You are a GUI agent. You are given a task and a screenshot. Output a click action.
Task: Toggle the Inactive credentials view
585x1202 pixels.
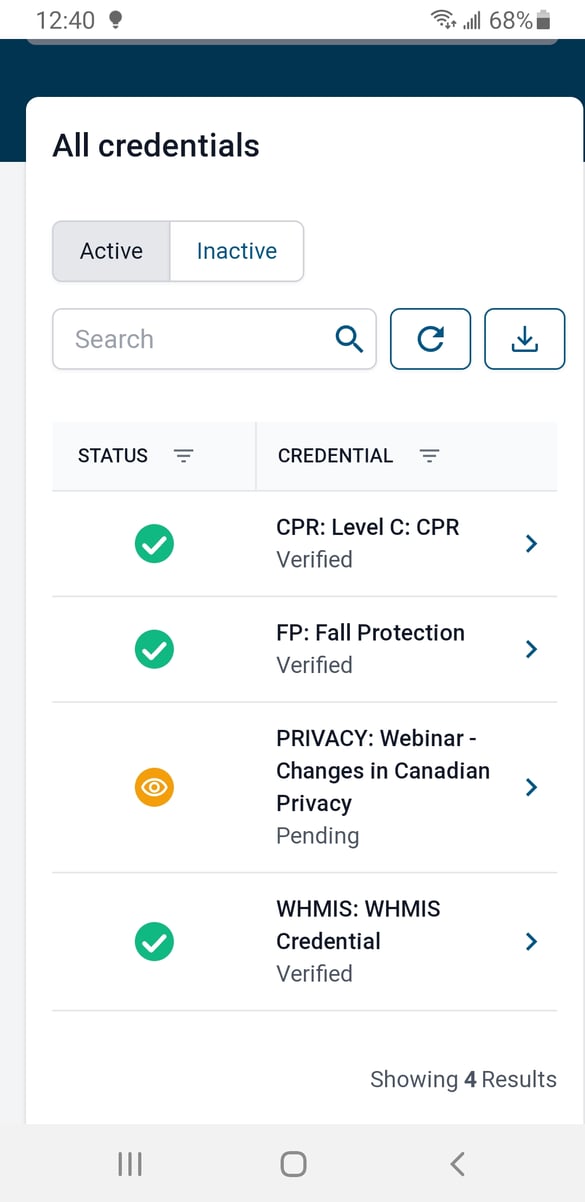tap(236, 251)
